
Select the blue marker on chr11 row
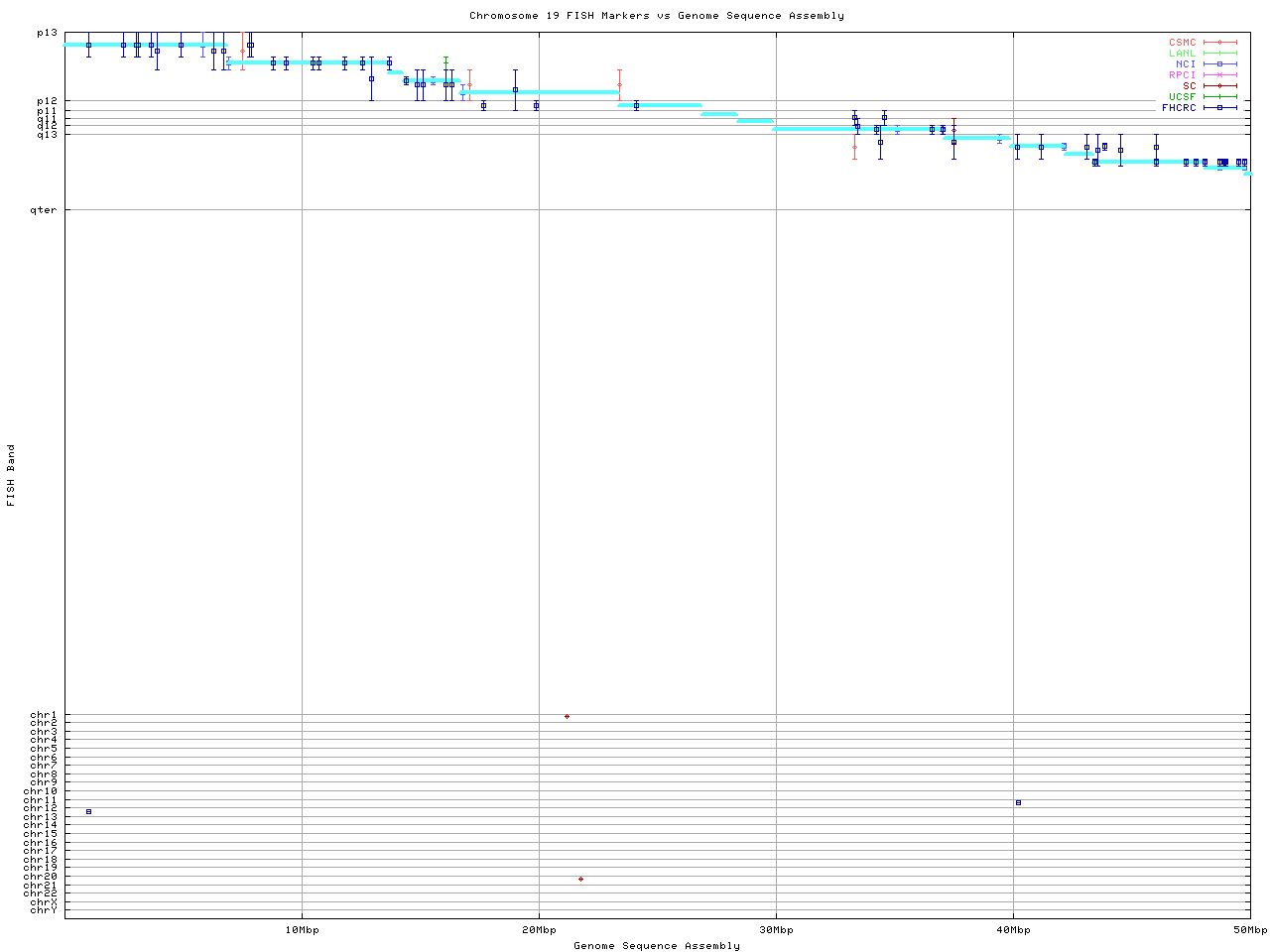click(1018, 802)
